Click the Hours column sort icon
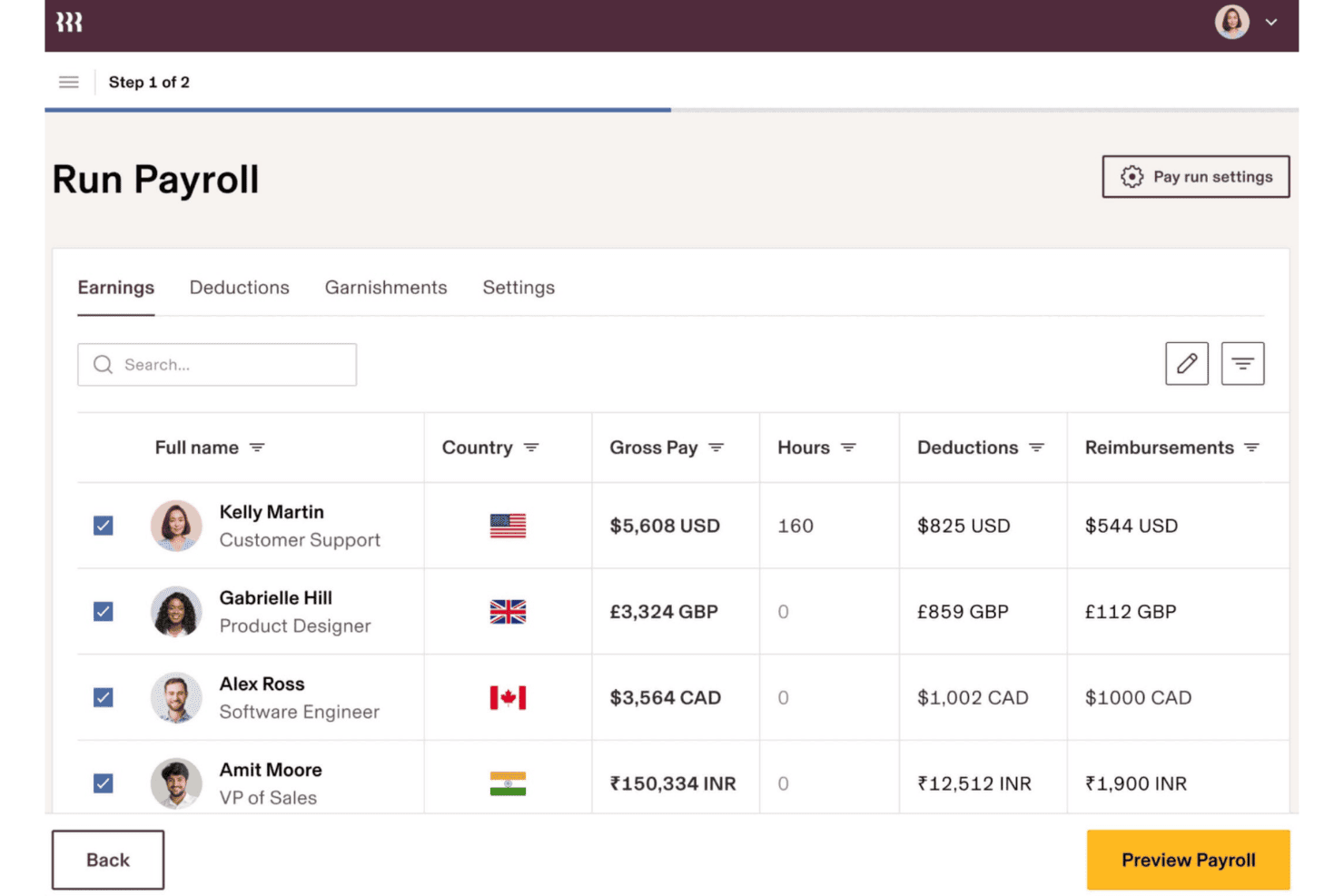This screenshot has height=896, width=1344. click(848, 448)
